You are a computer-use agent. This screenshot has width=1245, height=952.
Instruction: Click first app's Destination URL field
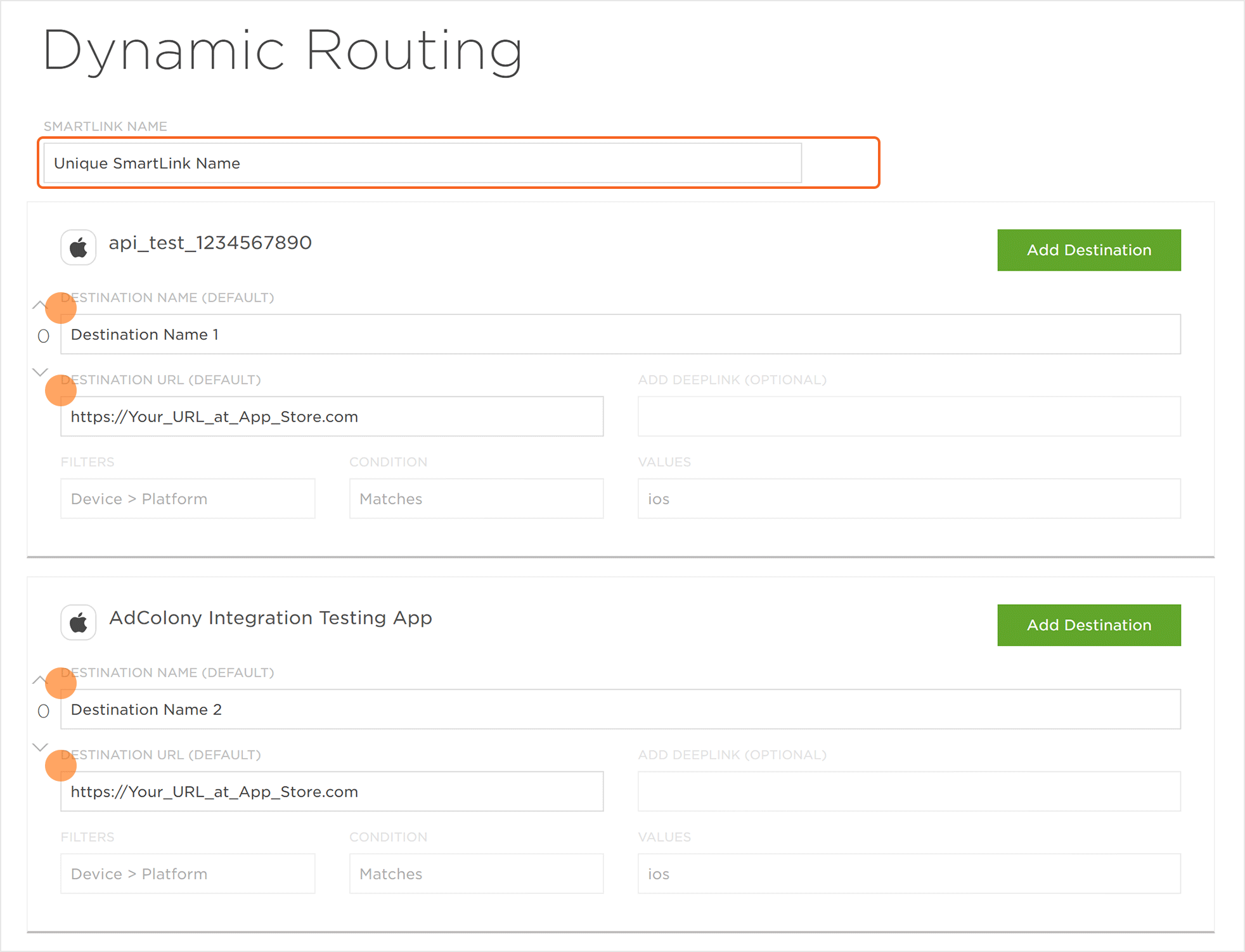(x=332, y=417)
